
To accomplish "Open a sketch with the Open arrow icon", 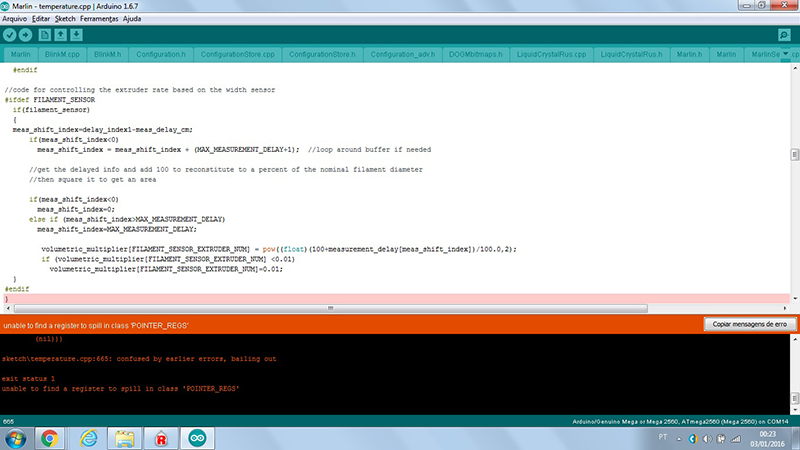I will (61, 35).
